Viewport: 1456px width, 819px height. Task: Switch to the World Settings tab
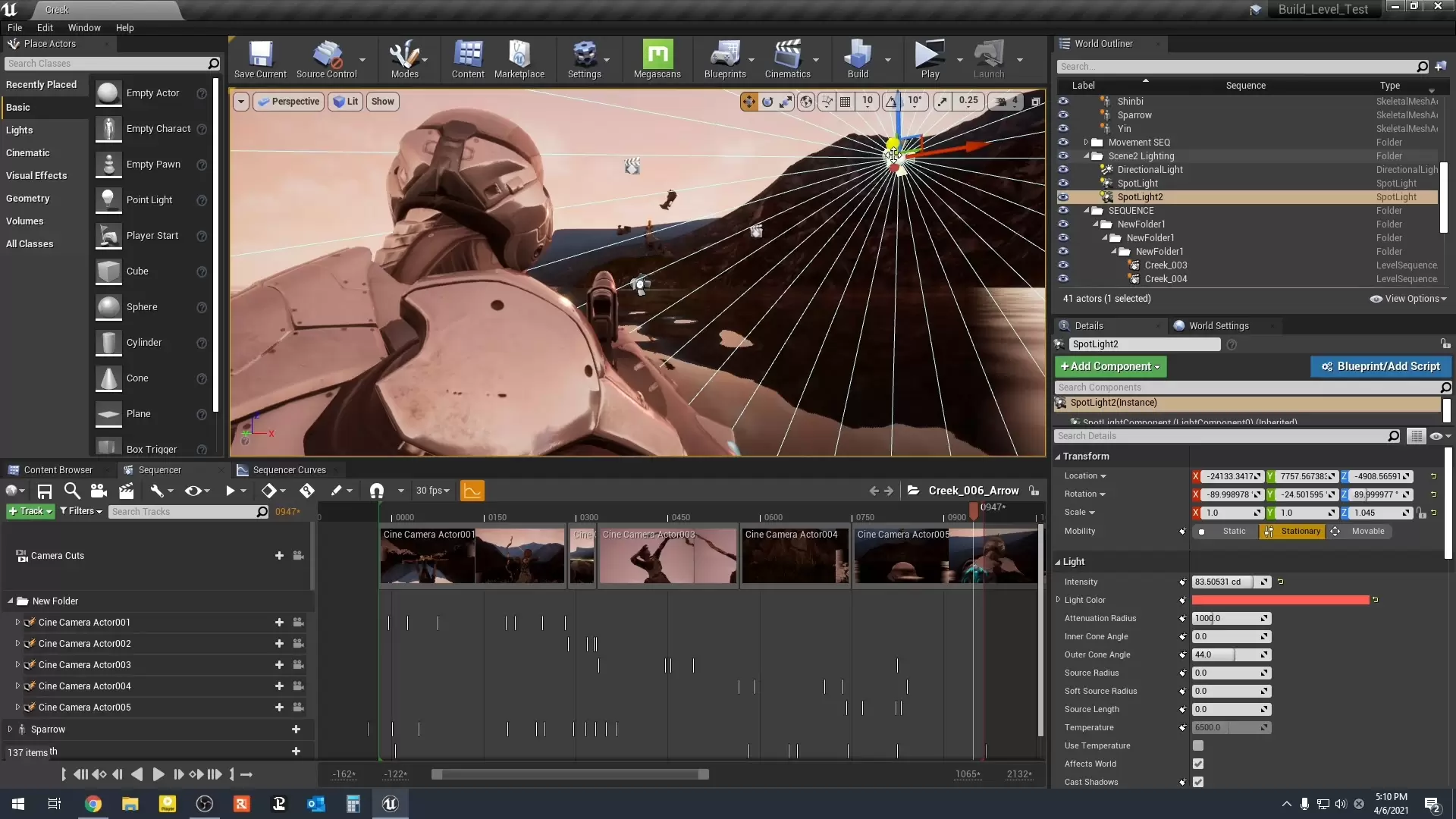[1218, 325]
